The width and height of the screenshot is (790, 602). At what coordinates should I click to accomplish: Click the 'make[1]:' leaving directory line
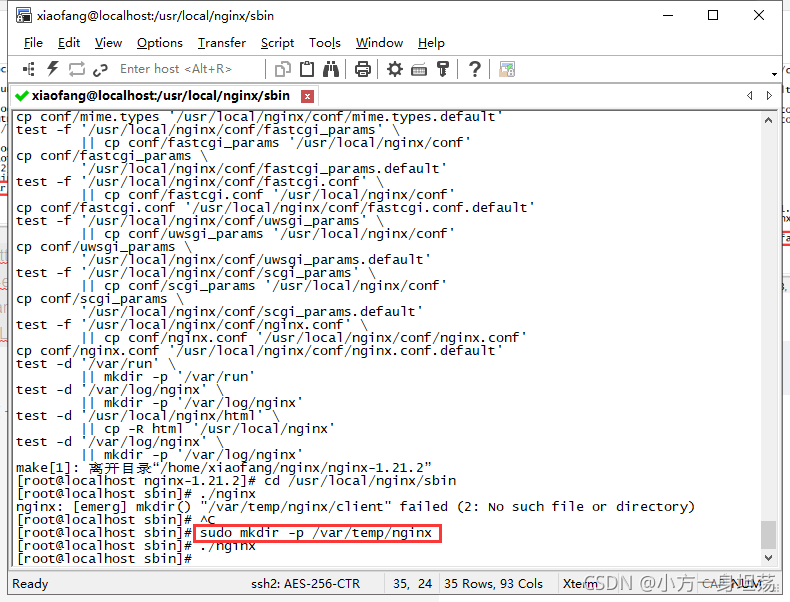224,467
